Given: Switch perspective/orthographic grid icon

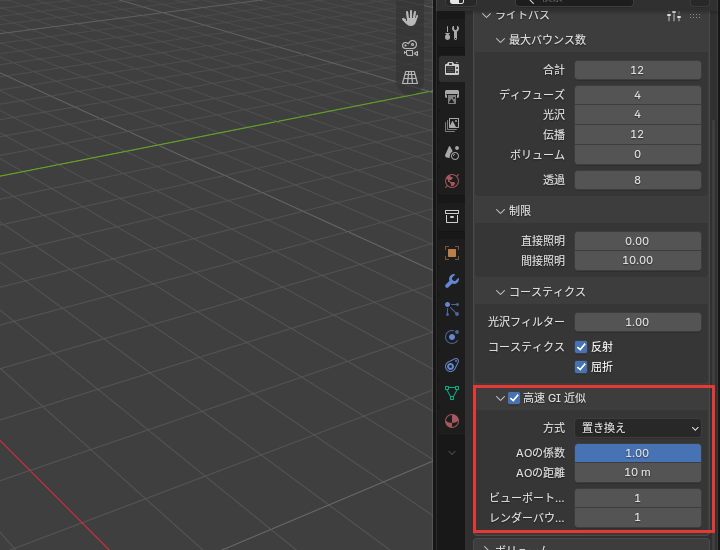Looking at the screenshot, I should point(410,77).
